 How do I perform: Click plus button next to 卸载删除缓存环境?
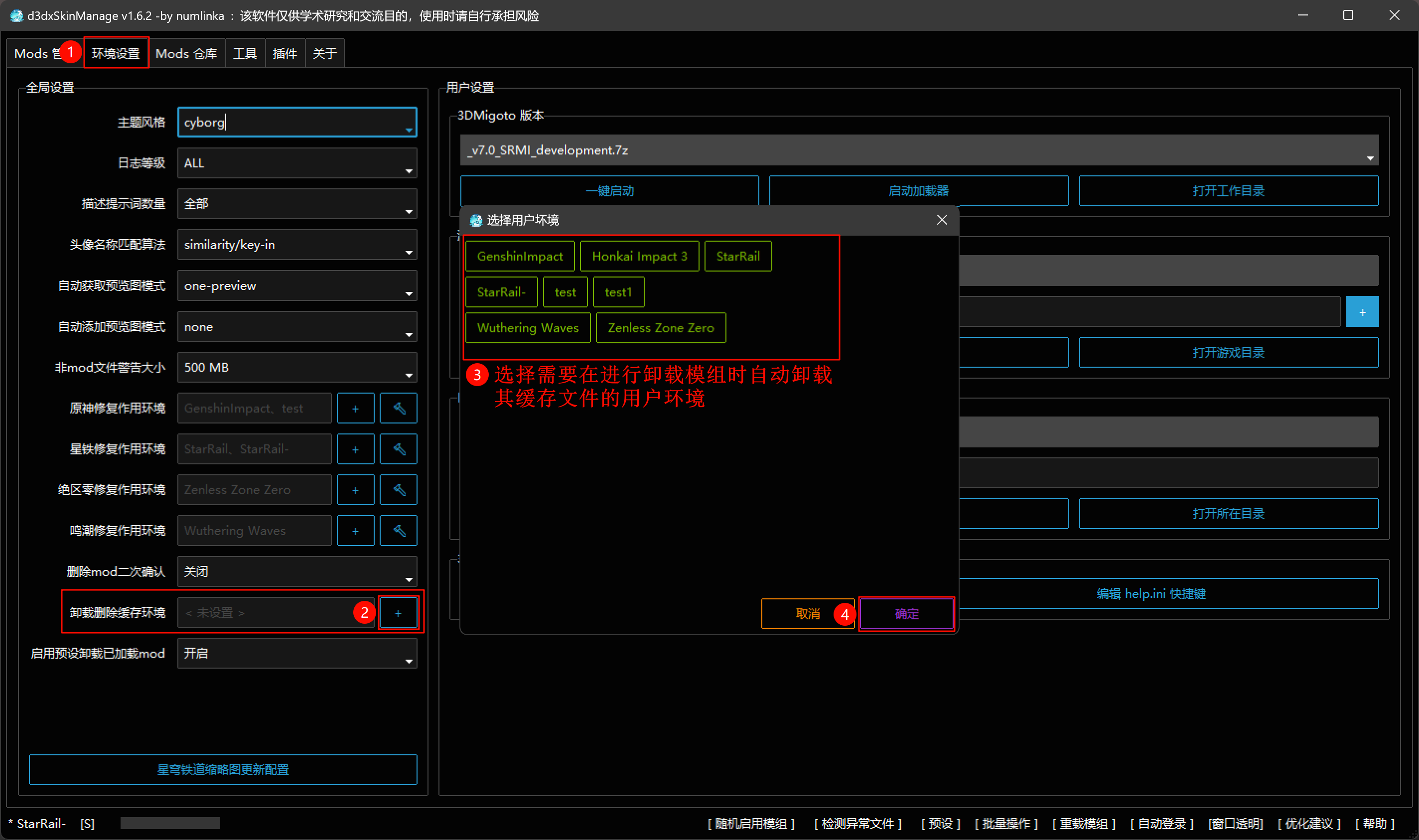tap(399, 612)
